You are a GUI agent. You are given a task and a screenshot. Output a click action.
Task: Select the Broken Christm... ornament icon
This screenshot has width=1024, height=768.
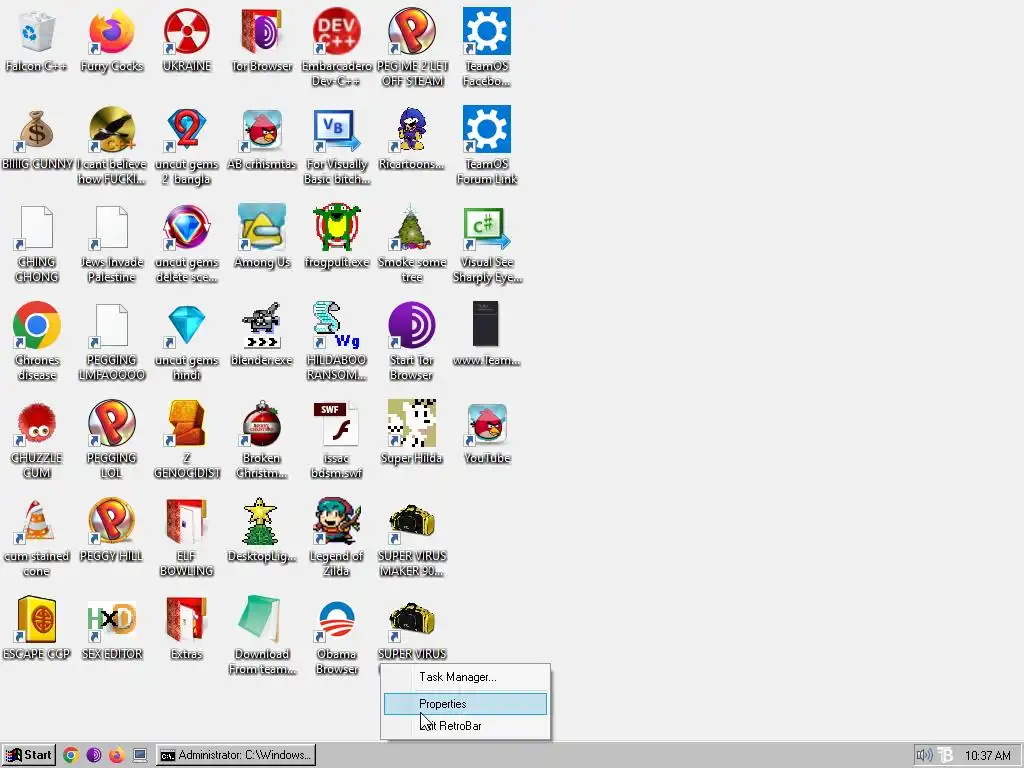[261, 423]
